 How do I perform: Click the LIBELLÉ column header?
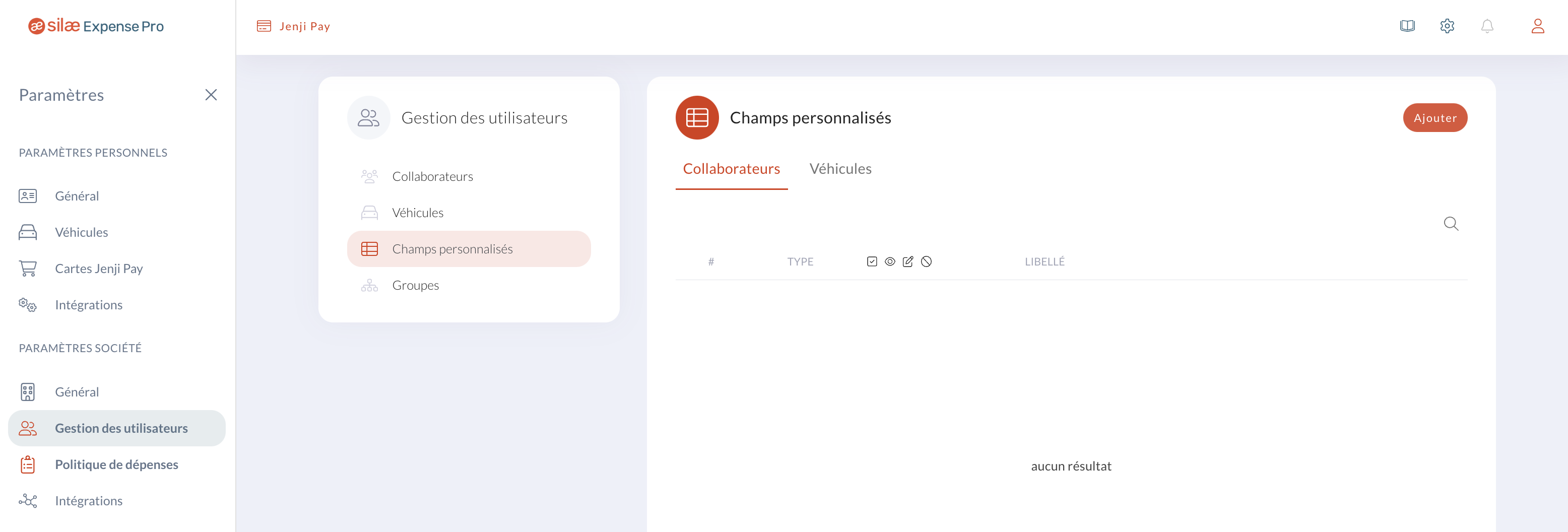1044,262
